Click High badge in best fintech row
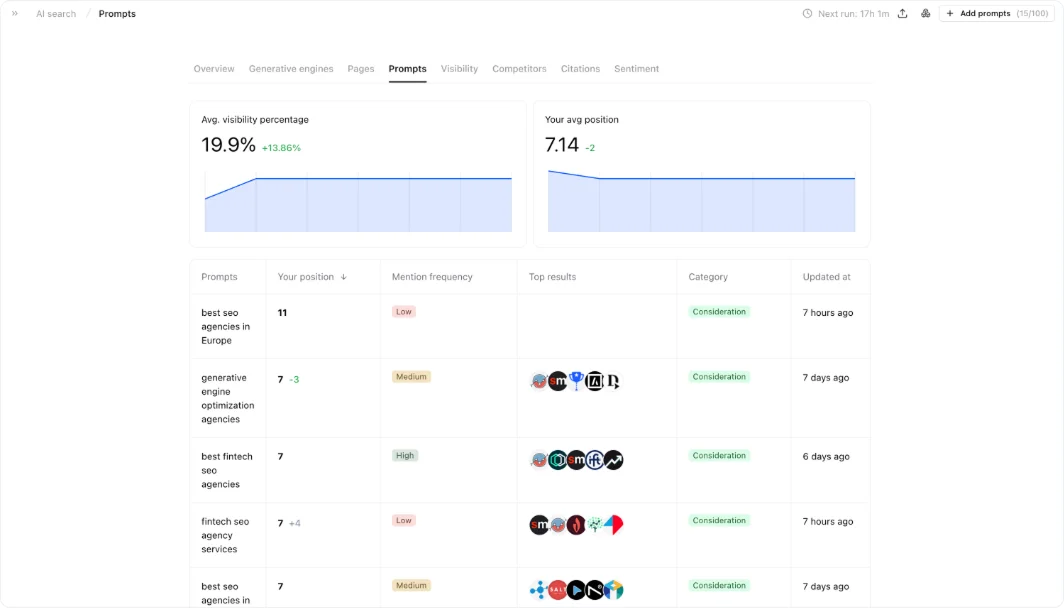 pyautogui.click(x=405, y=455)
